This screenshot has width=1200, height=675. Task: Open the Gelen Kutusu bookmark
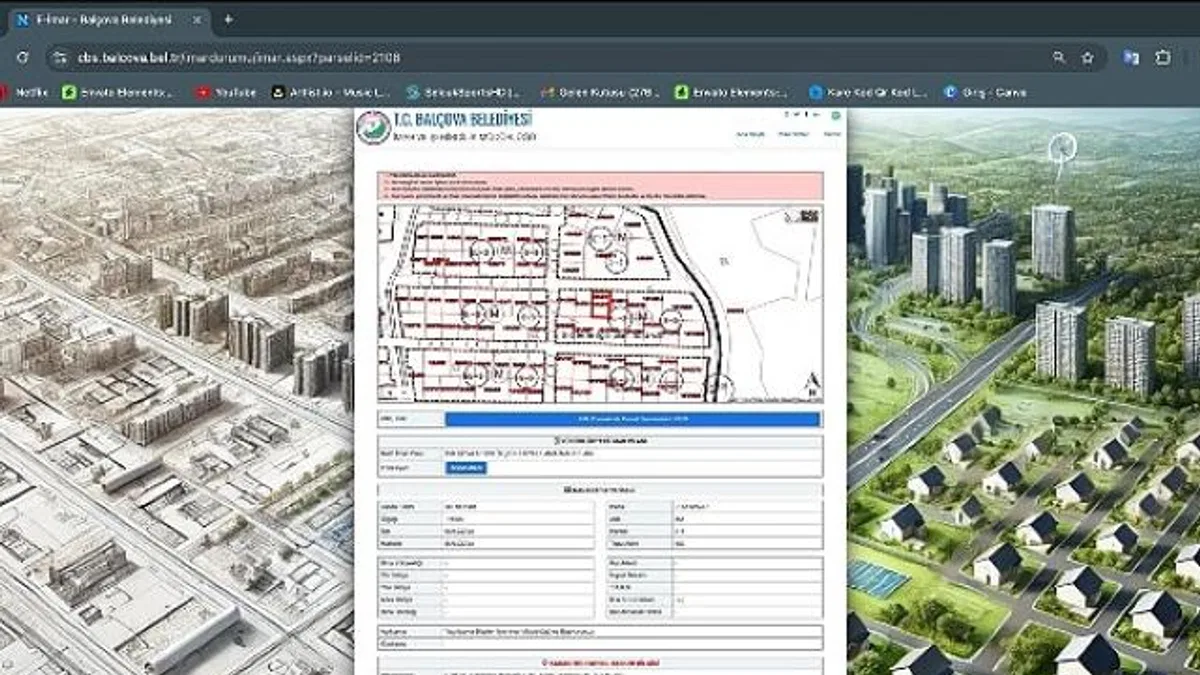coord(600,92)
